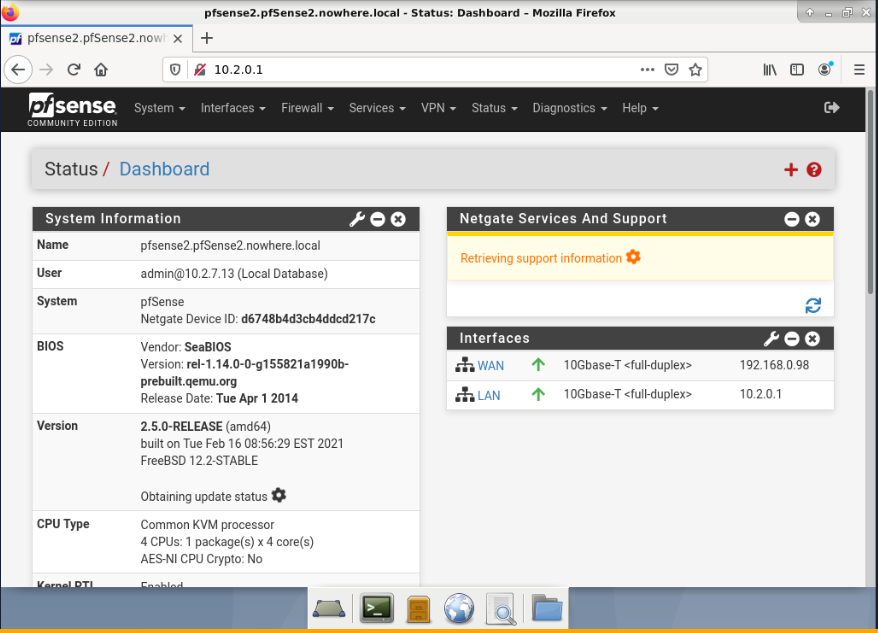Click the WAN network interface icon
This screenshot has width=878, height=633.
click(465, 365)
